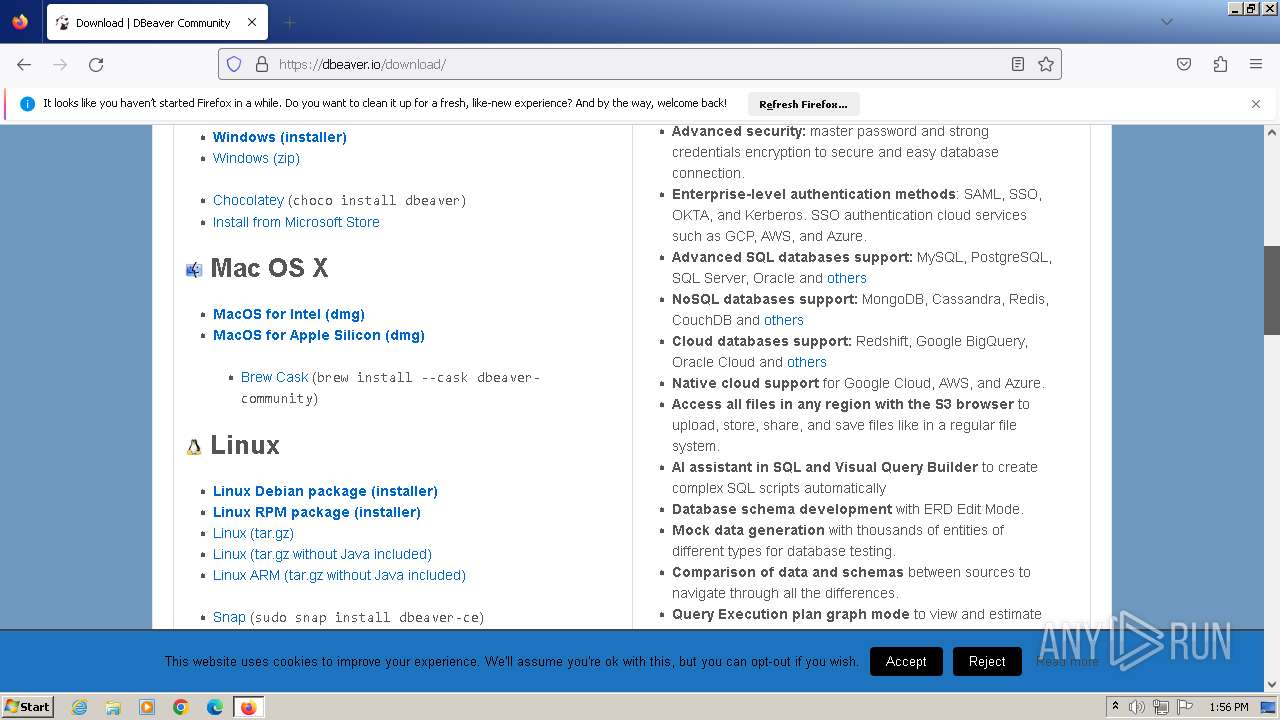
Task: Open the Windows Start button
Action: point(28,707)
